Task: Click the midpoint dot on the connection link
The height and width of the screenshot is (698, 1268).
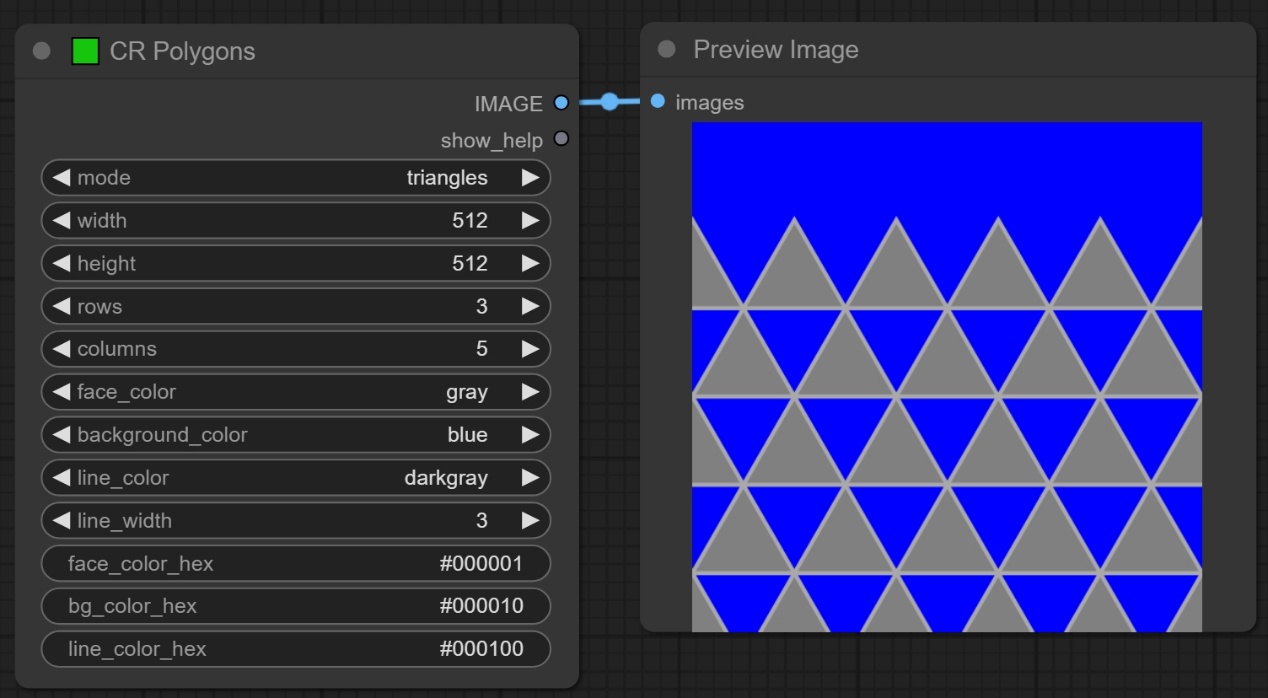Action: pos(609,101)
